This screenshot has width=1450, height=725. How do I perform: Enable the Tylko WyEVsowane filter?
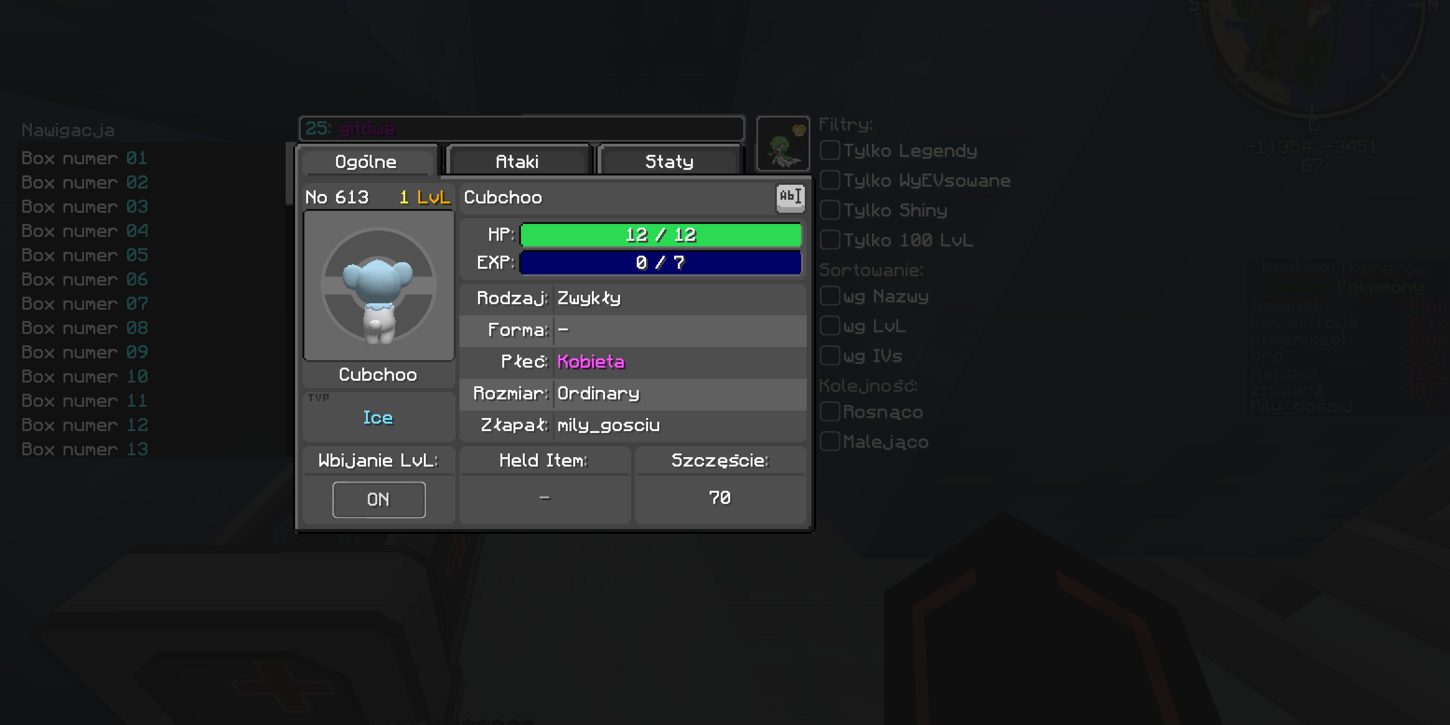(x=830, y=181)
